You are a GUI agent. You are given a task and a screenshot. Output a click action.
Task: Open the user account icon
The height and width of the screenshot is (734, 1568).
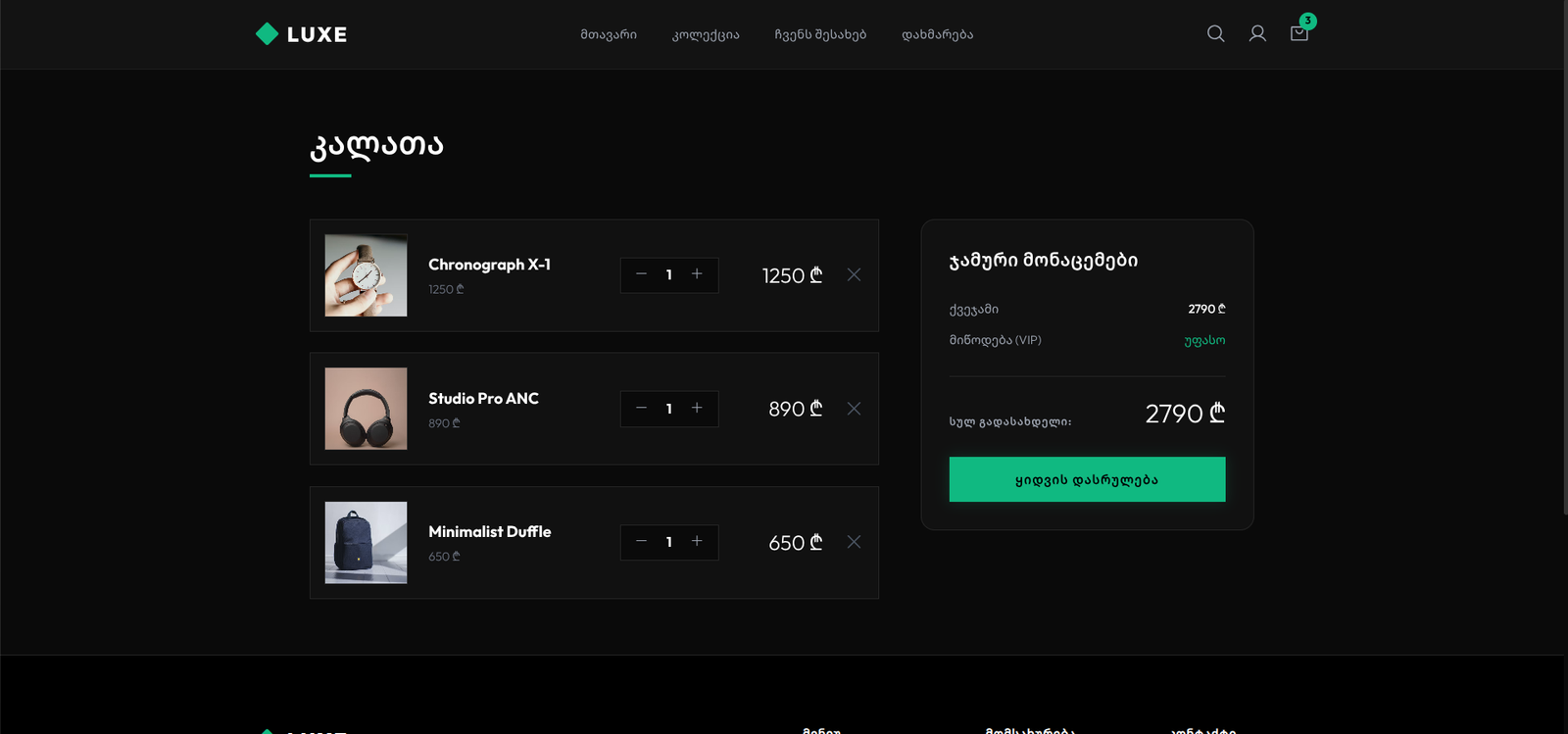pyautogui.click(x=1257, y=33)
